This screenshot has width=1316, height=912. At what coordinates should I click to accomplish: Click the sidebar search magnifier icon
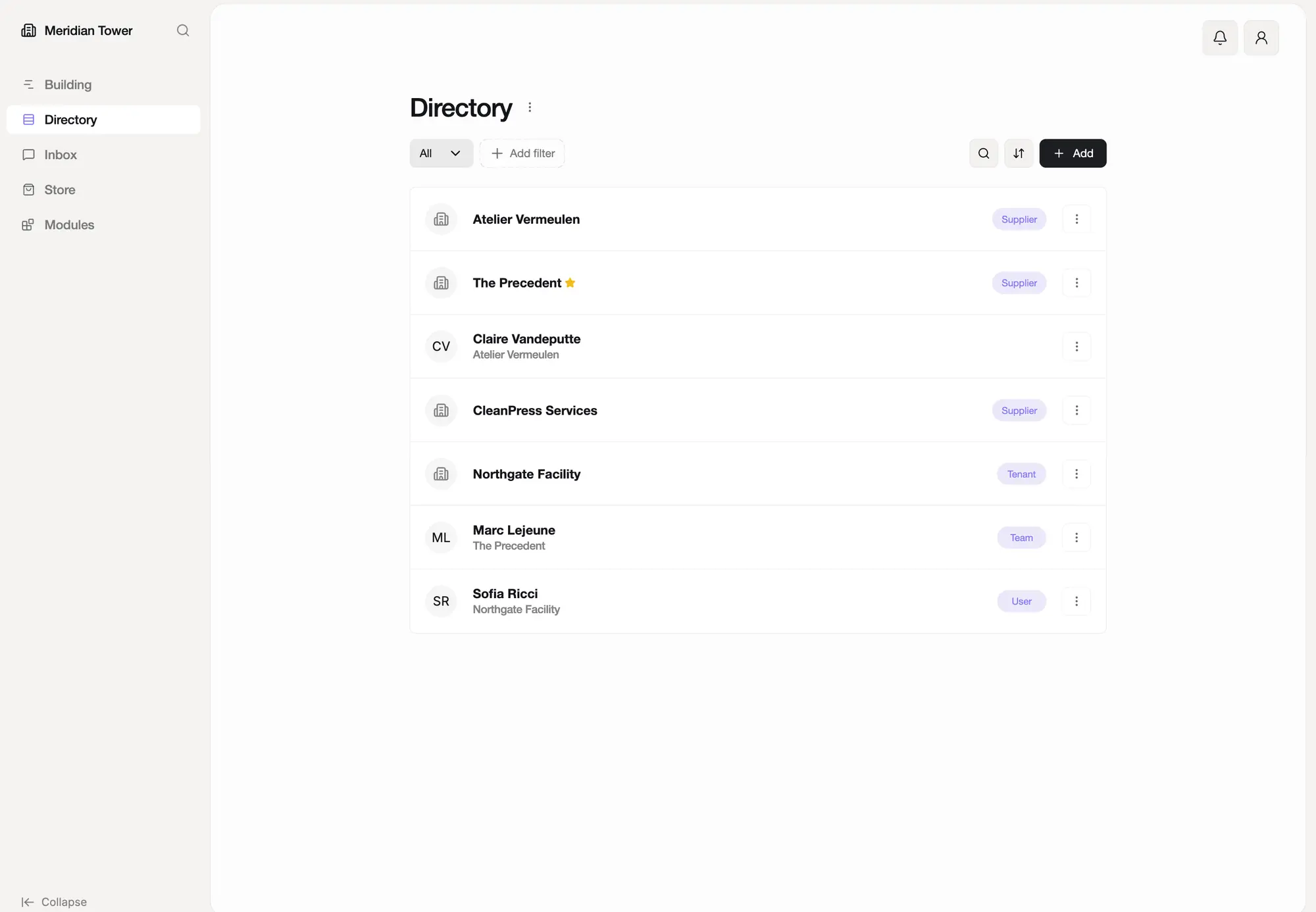coord(183,30)
